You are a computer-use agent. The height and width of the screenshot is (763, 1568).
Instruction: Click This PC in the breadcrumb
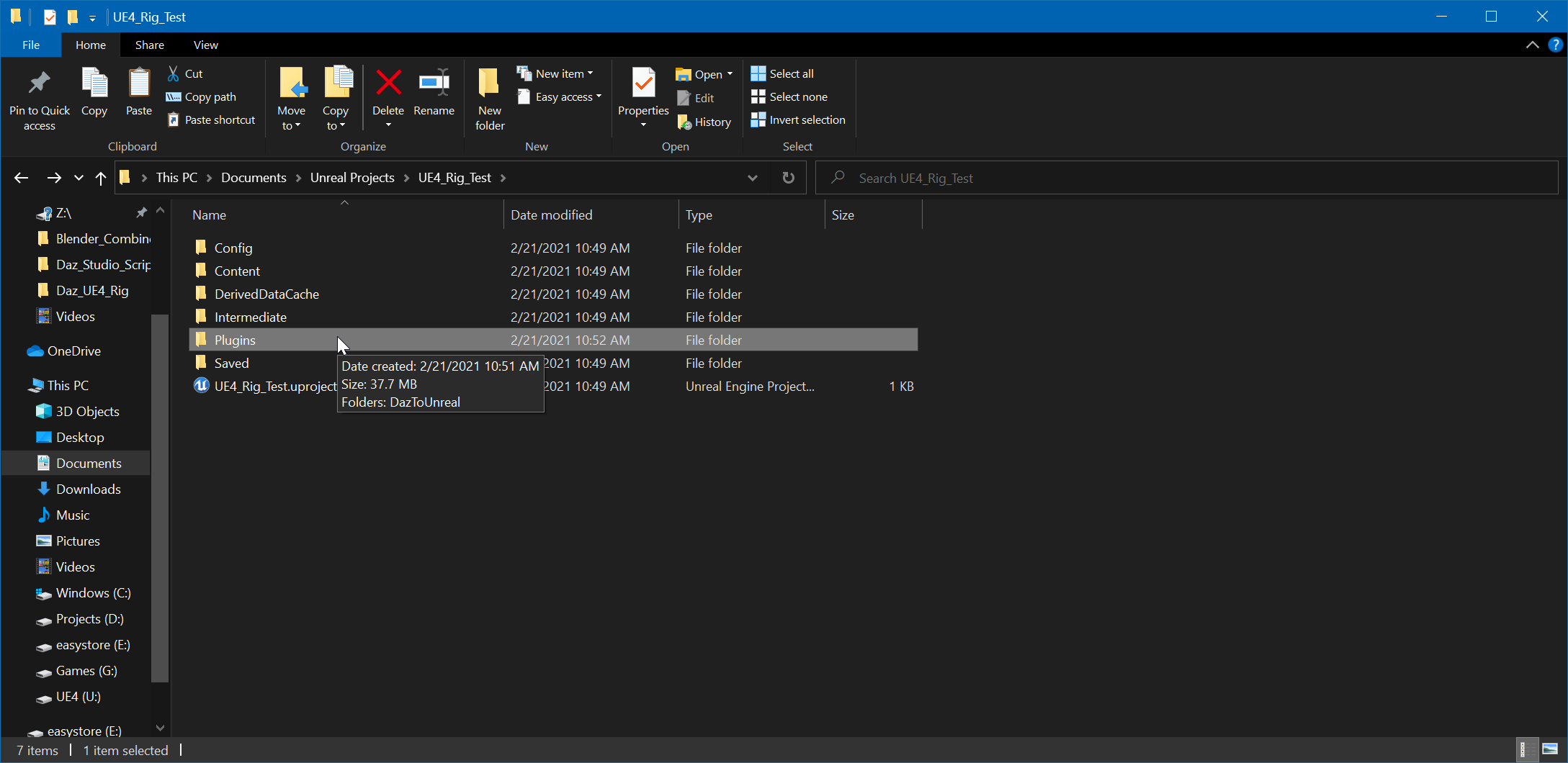point(176,178)
